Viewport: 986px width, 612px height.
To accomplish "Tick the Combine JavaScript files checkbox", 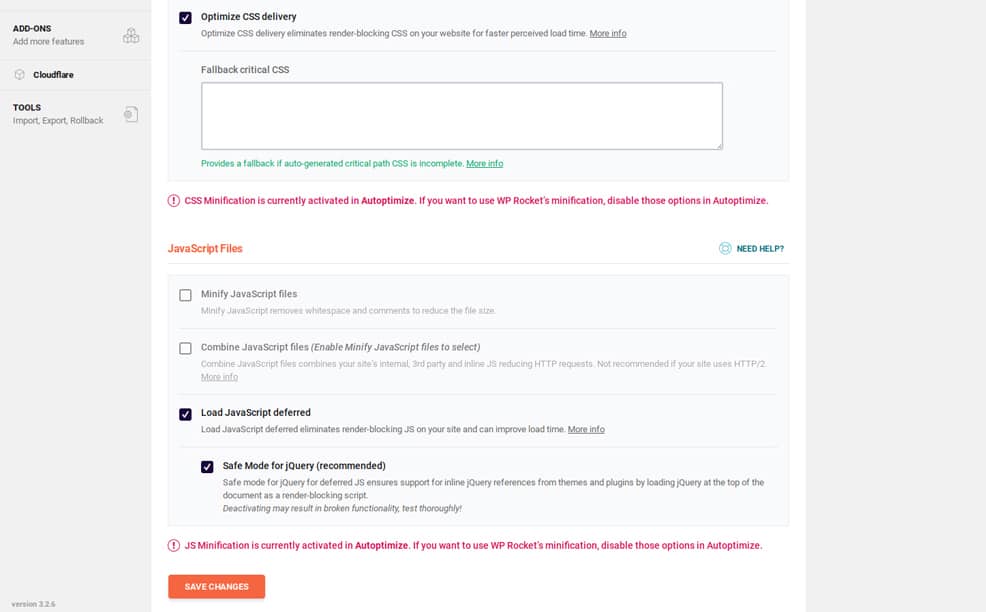I will click(186, 348).
